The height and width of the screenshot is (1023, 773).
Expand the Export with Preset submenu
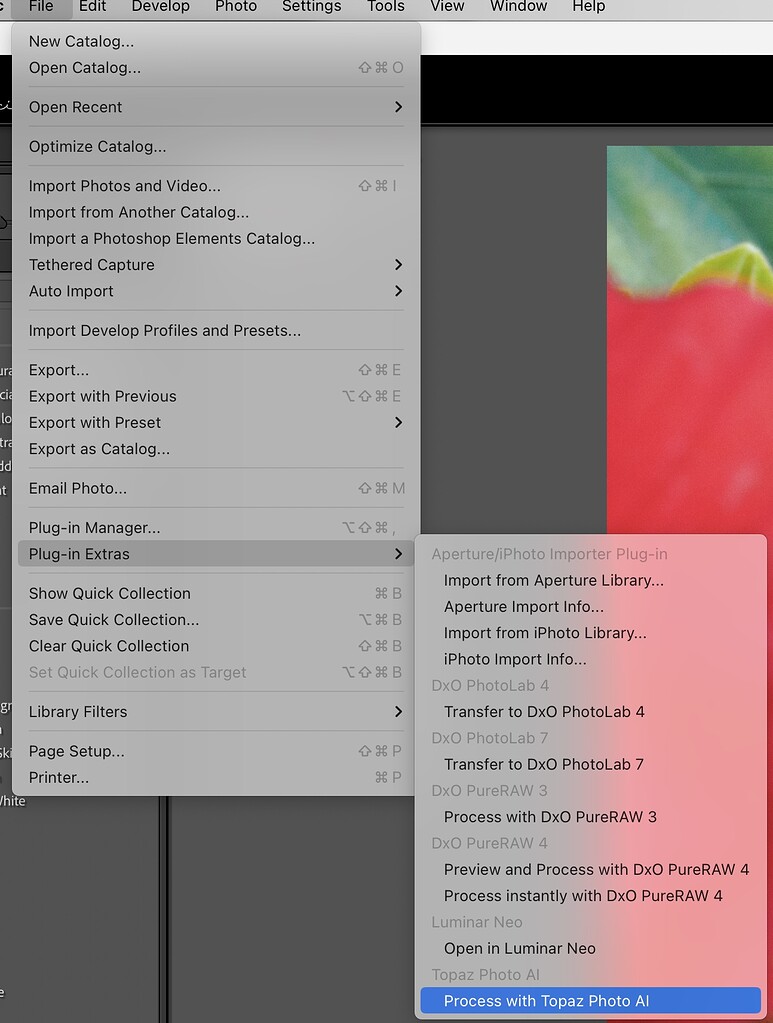click(x=398, y=423)
